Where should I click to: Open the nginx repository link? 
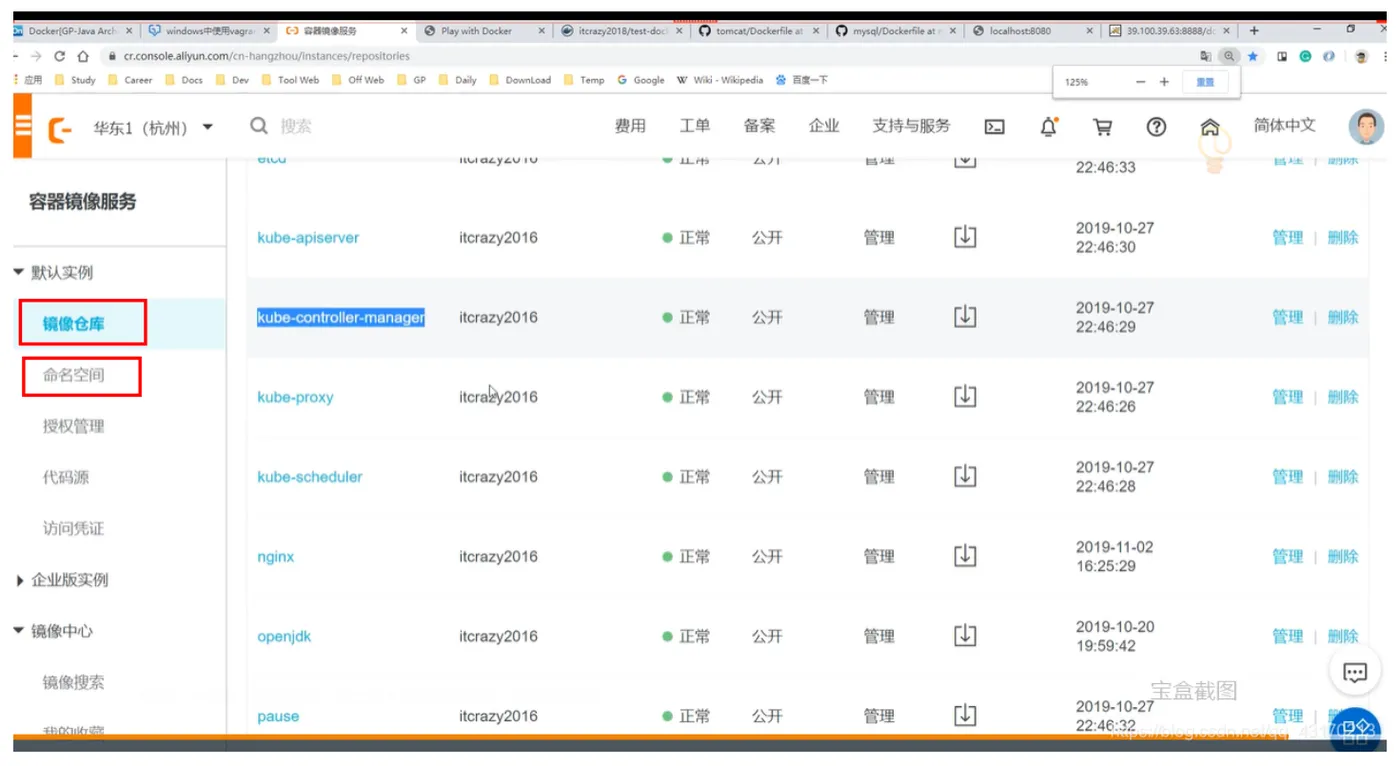tap(276, 557)
